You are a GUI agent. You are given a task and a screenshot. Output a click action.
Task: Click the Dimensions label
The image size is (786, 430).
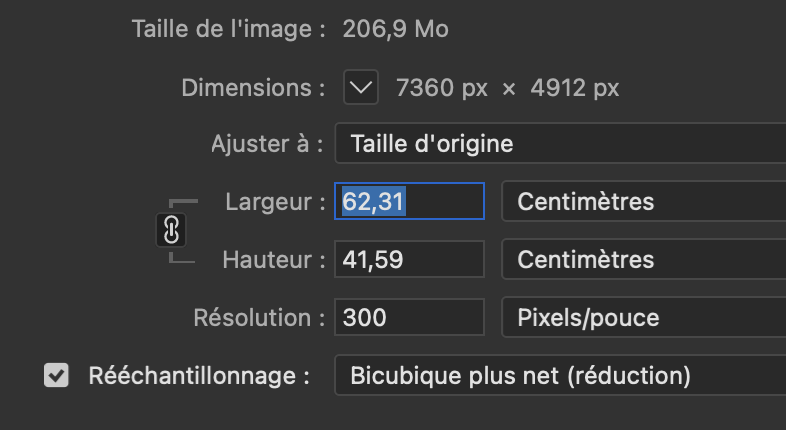[253, 88]
